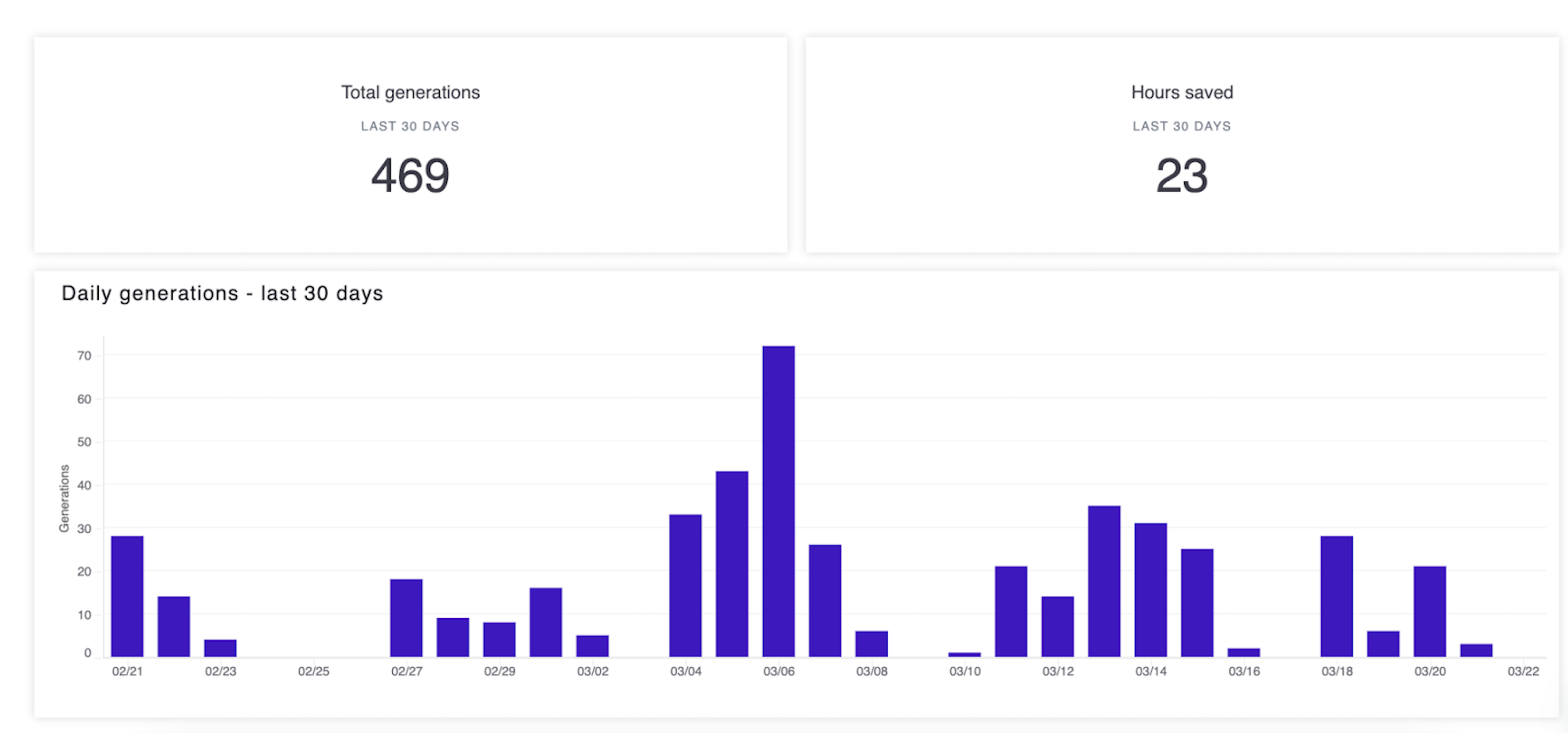Image resolution: width=1568 pixels, height=733 pixels.
Task: Click the bar above 02/27
Action: [407, 618]
